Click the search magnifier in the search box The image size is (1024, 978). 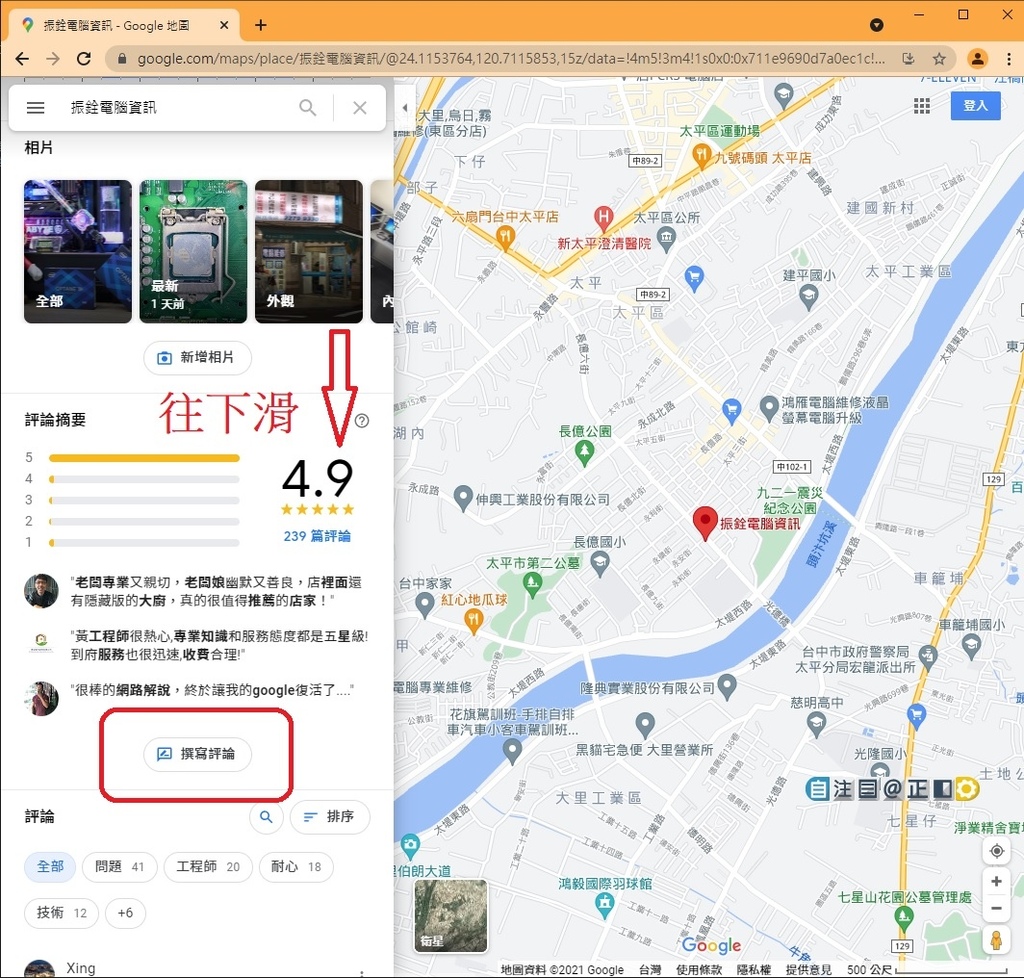coord(308,107)
